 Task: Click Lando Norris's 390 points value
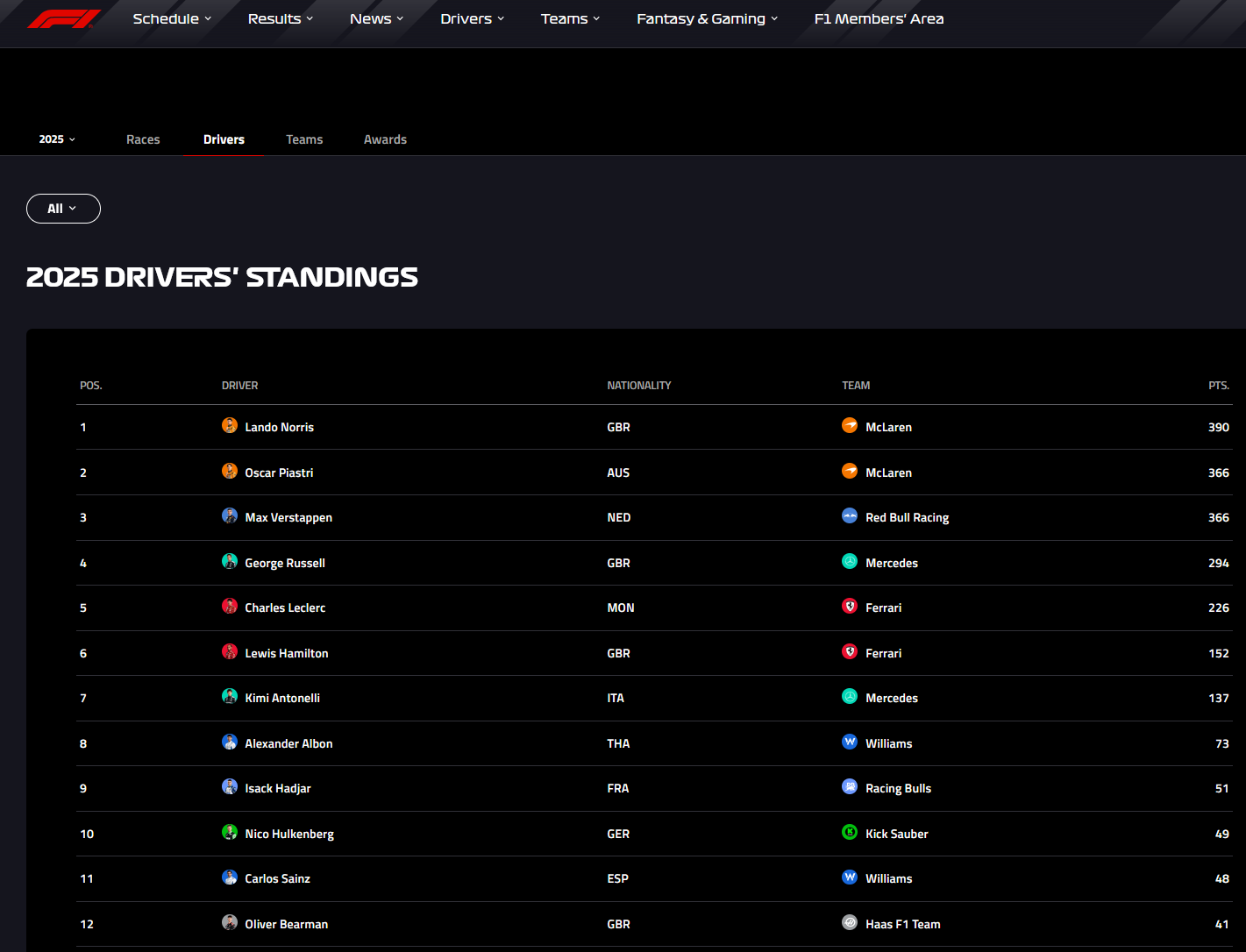[1219, 427]
